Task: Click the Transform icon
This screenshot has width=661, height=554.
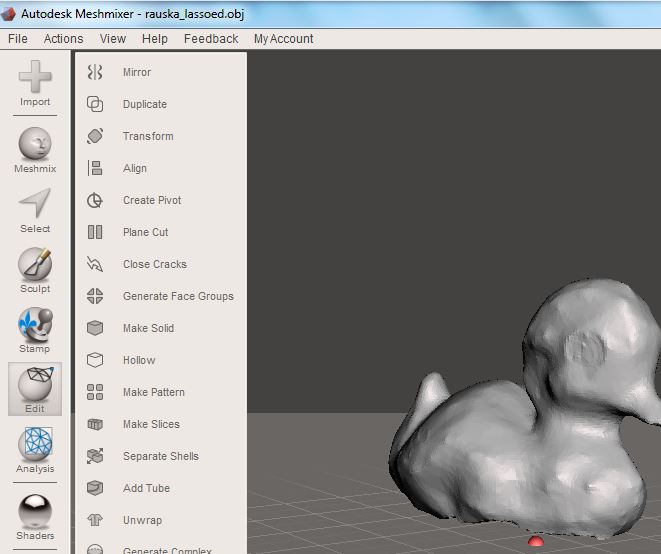Action: tap(95, 136)
